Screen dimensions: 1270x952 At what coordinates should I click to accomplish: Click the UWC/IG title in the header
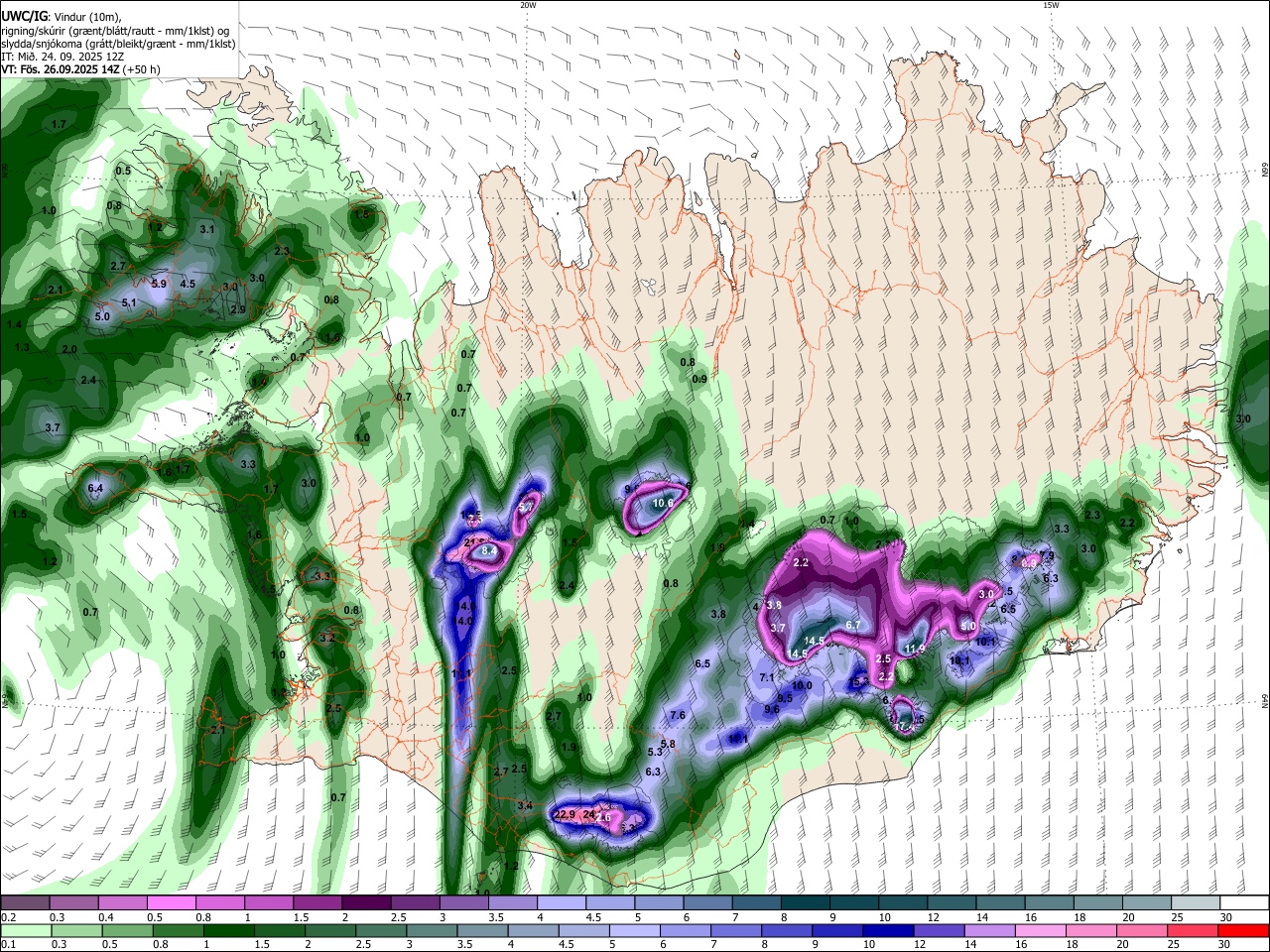click(23, 17)
